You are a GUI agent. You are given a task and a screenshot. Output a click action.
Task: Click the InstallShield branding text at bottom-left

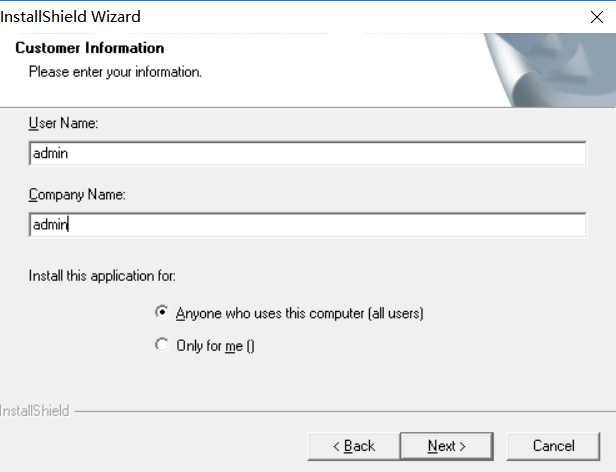tap(35, 411)
